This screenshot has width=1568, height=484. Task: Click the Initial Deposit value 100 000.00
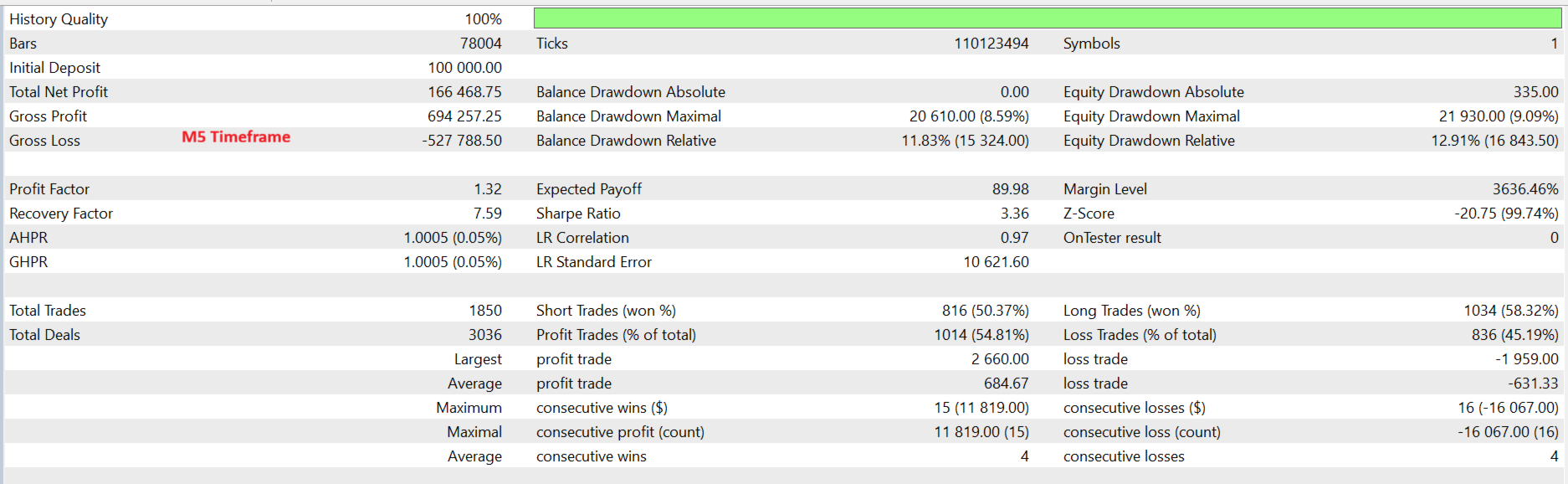pos(464,68)
